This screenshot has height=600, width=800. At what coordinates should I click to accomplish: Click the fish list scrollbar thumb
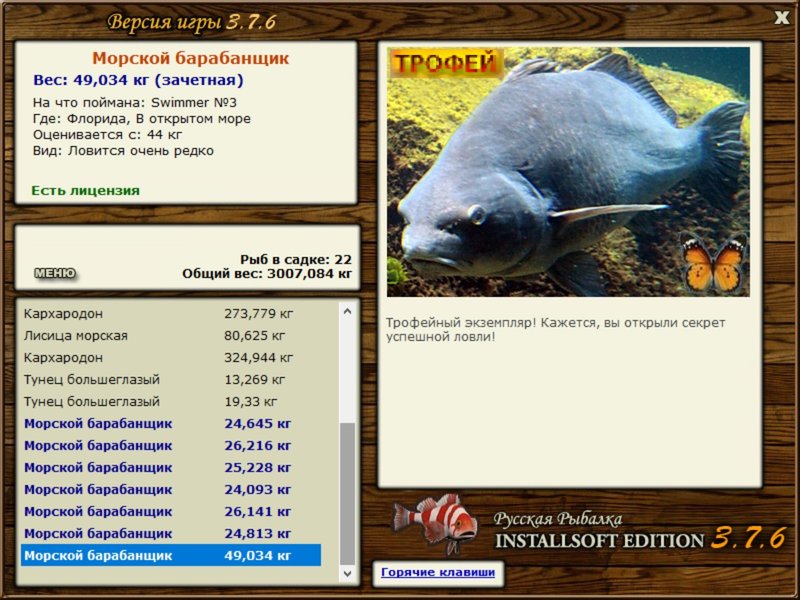347,494
